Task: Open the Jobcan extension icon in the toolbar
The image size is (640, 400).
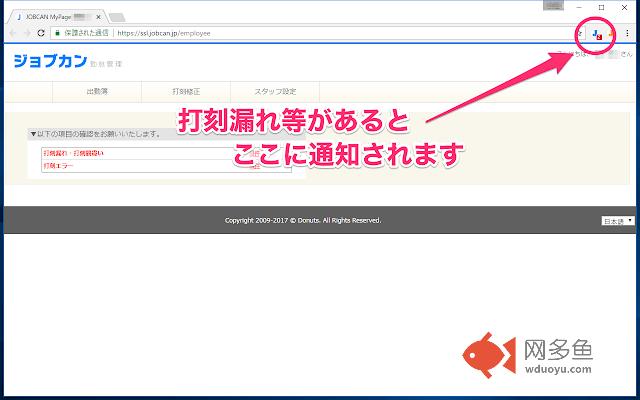Action: coord(597,34)
